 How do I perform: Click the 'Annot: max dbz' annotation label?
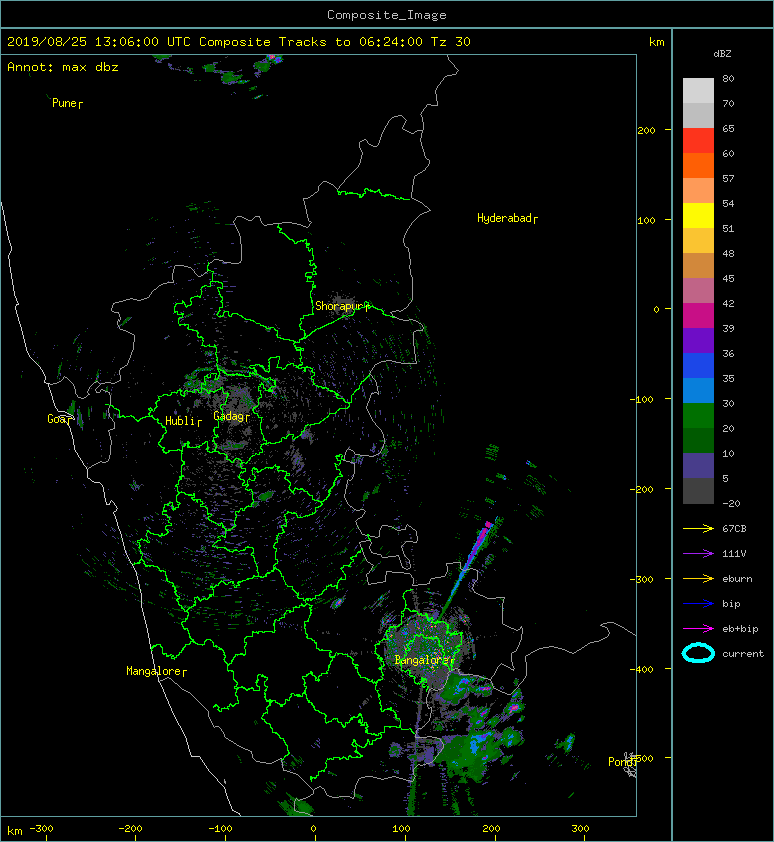(x=63, y=67)
